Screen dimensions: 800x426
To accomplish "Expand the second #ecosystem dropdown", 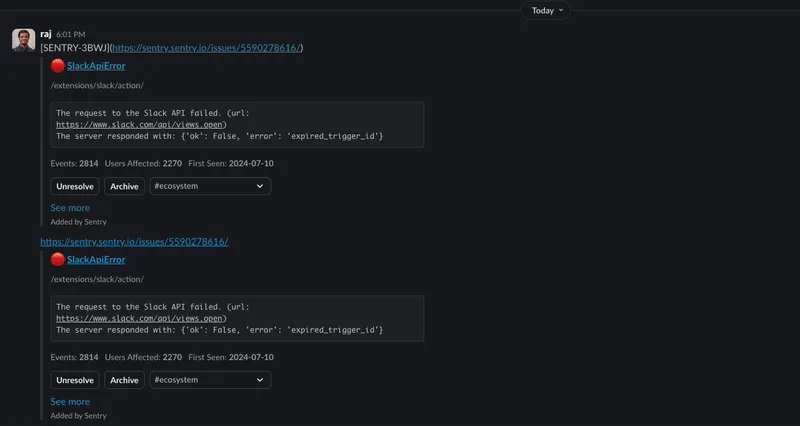I will coord(210,380).
